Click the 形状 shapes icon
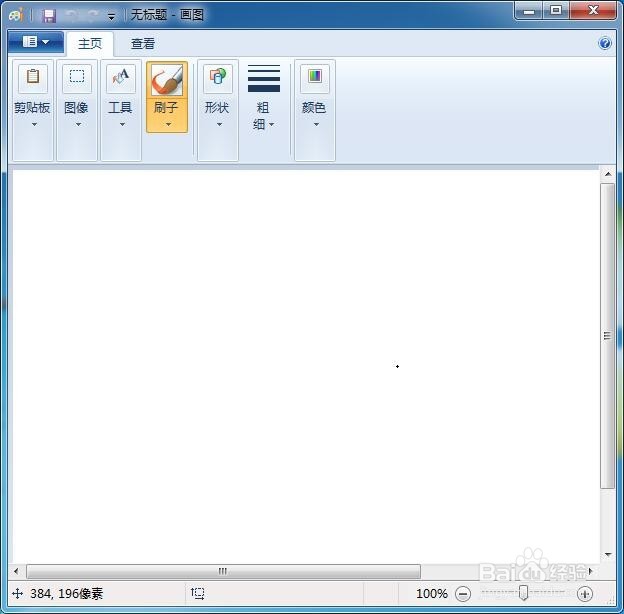The image size is (624, 614). pyautogui.click(x=218, y=77)
